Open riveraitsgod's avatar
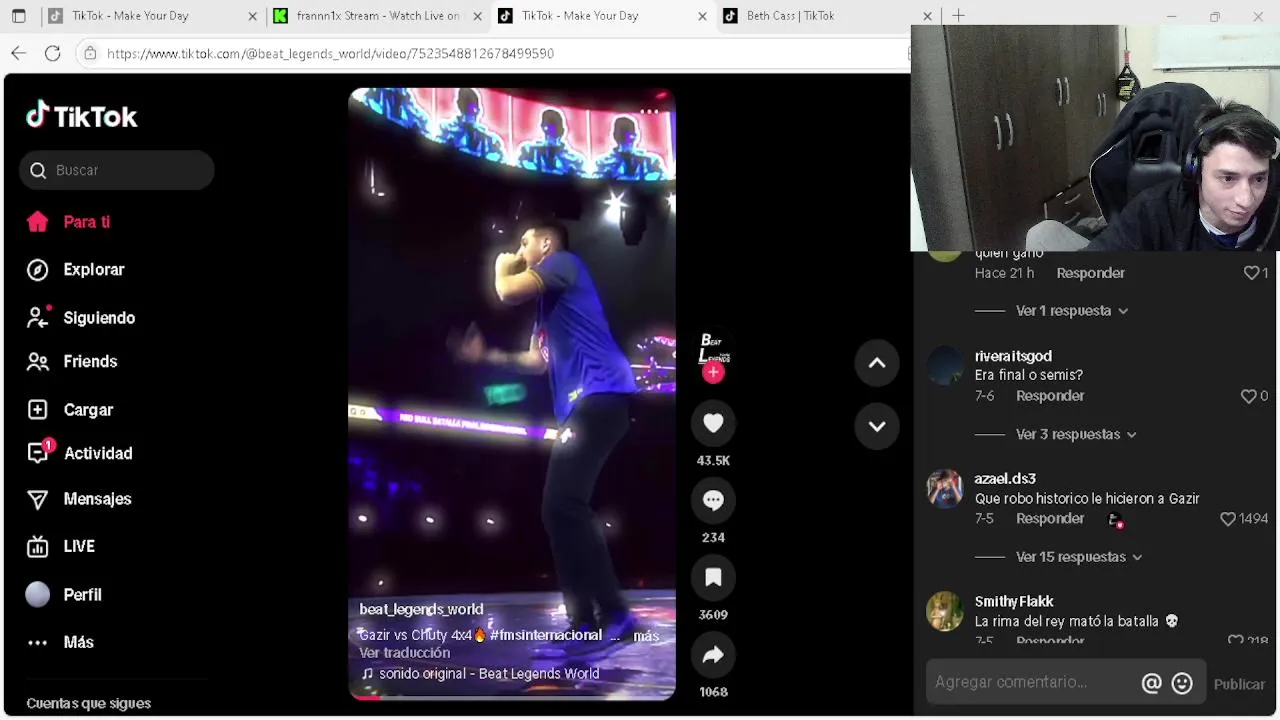The width and height of the screenshot is (1280, 720). click(944, 366)
